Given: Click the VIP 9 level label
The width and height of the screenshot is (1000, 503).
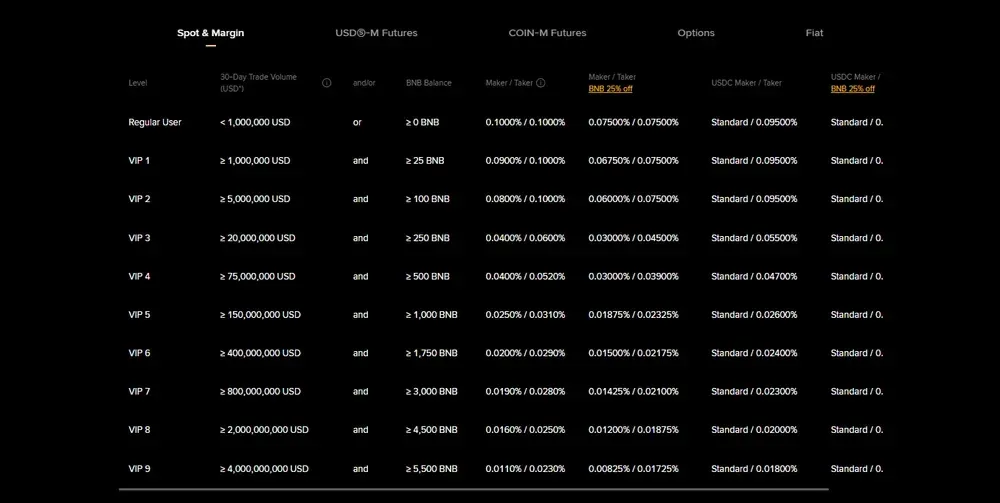Looking at the screenshot, I should pos(139,469).
